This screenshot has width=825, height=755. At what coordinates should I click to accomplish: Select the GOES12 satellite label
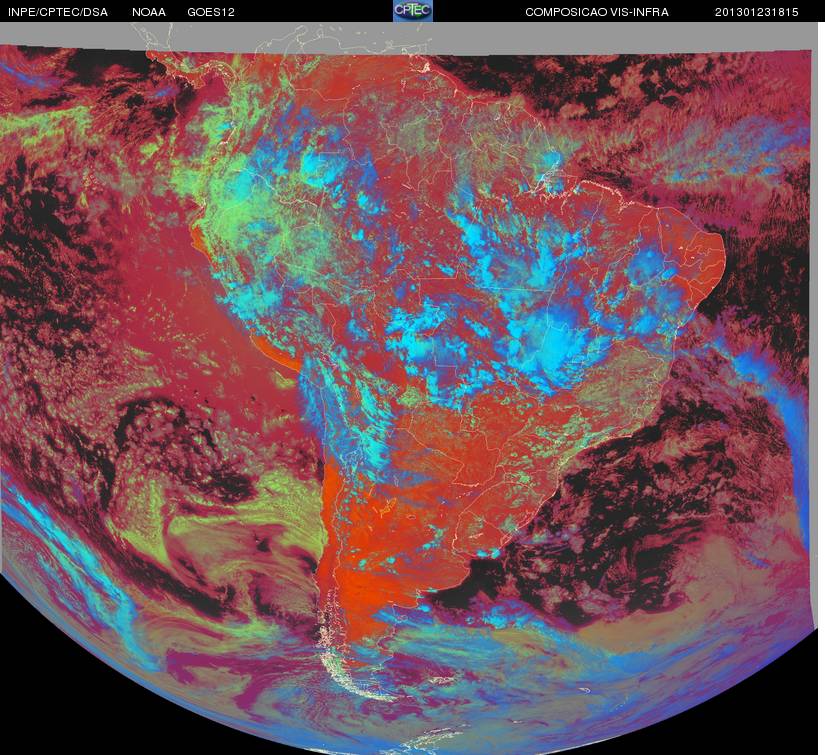pyautogui.click(x=211, y=12)
